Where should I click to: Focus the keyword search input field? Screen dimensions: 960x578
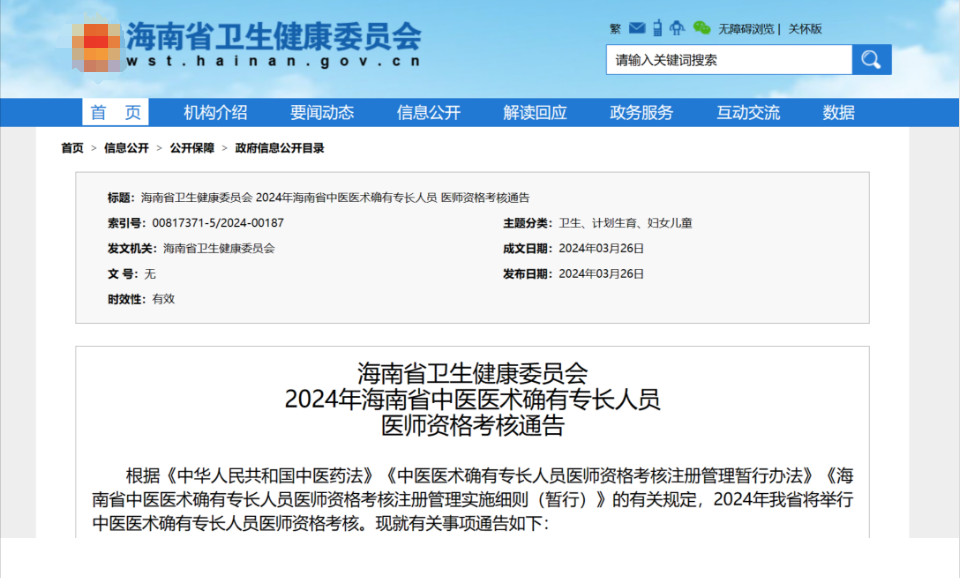coord(729,60)
